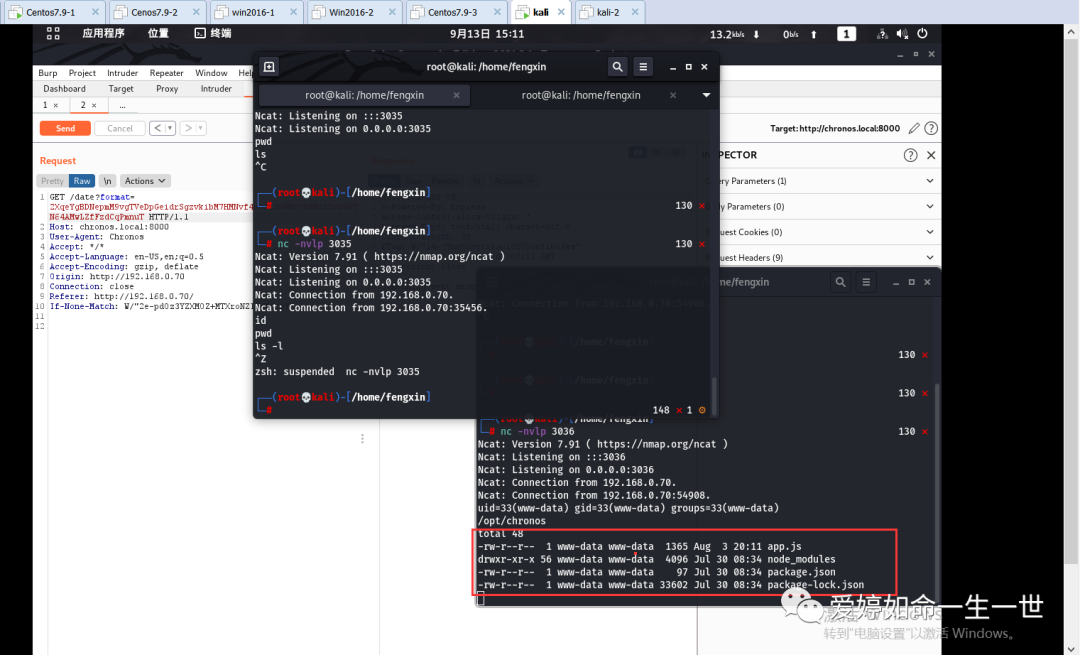1080x655 pixels.
Task: Click help icon next to Target
Action: [x=931, y=128]
